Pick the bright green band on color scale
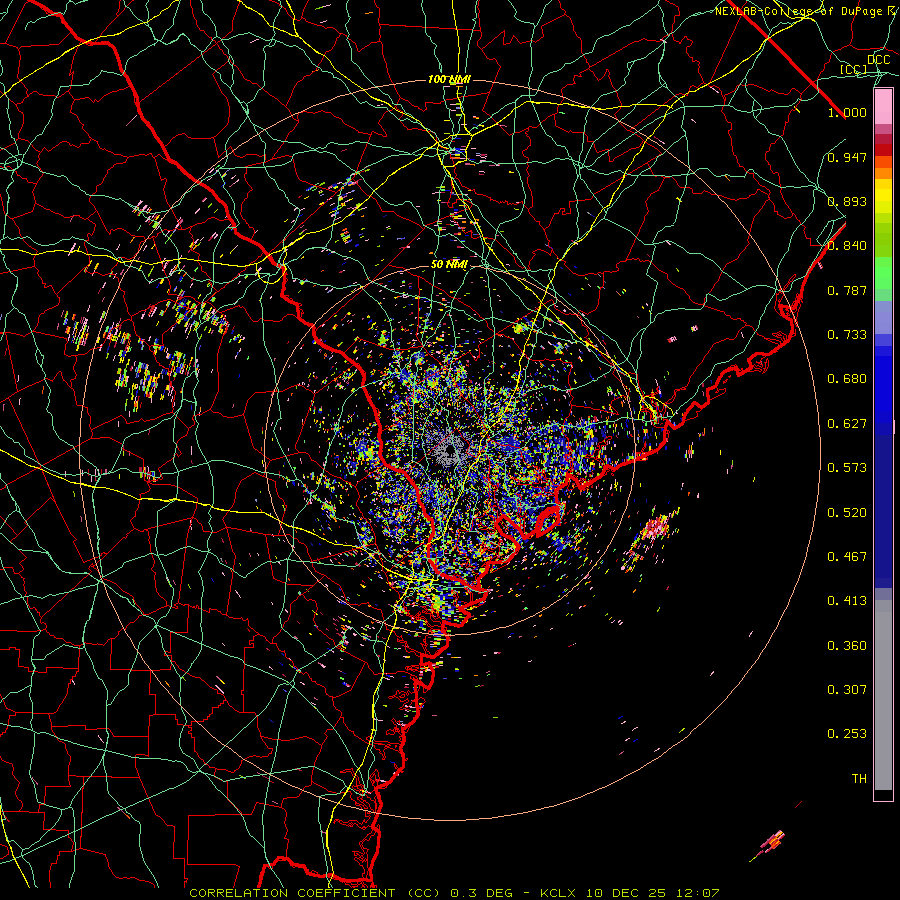This screenshot has height=900, width=900. [883, 273]
